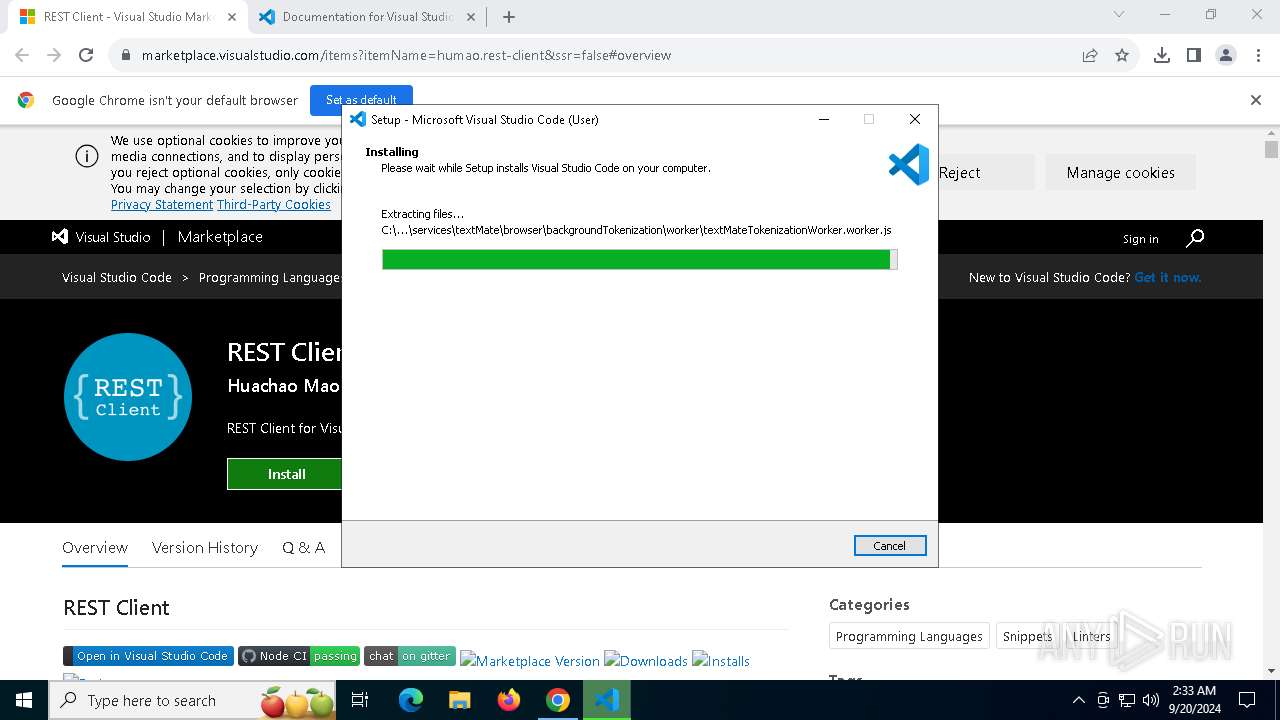The width and height of the screenshot is (1280, 720).
Task: Switch to the Overview tab
Action: click(x=95, y=548)
